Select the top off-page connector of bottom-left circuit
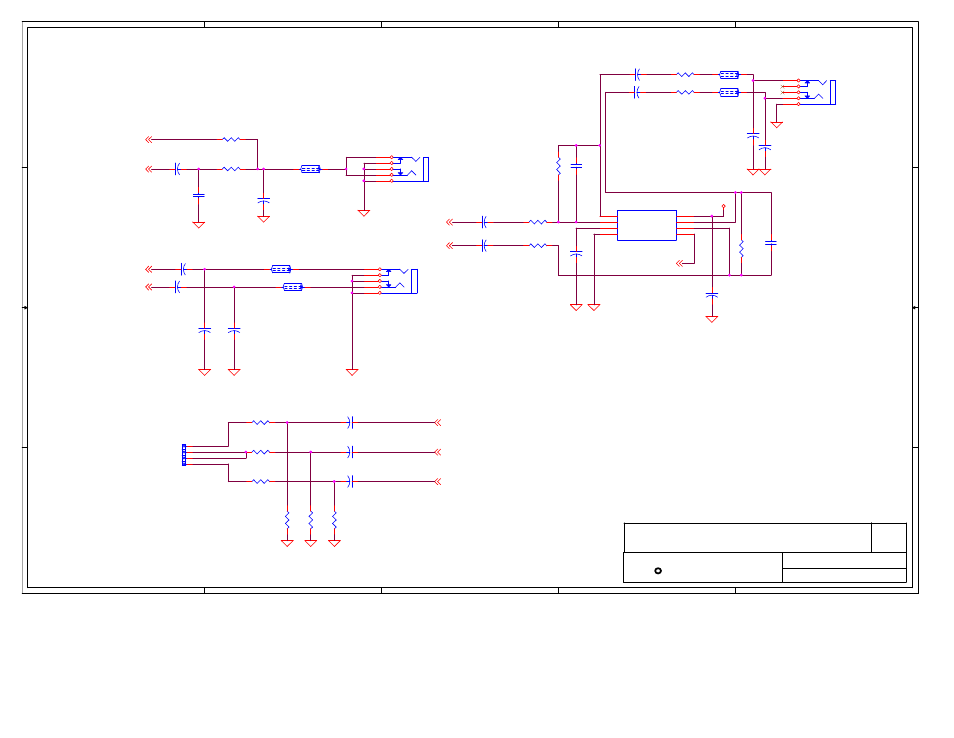This screenshot has width=954, height=738. click(437, 422)
